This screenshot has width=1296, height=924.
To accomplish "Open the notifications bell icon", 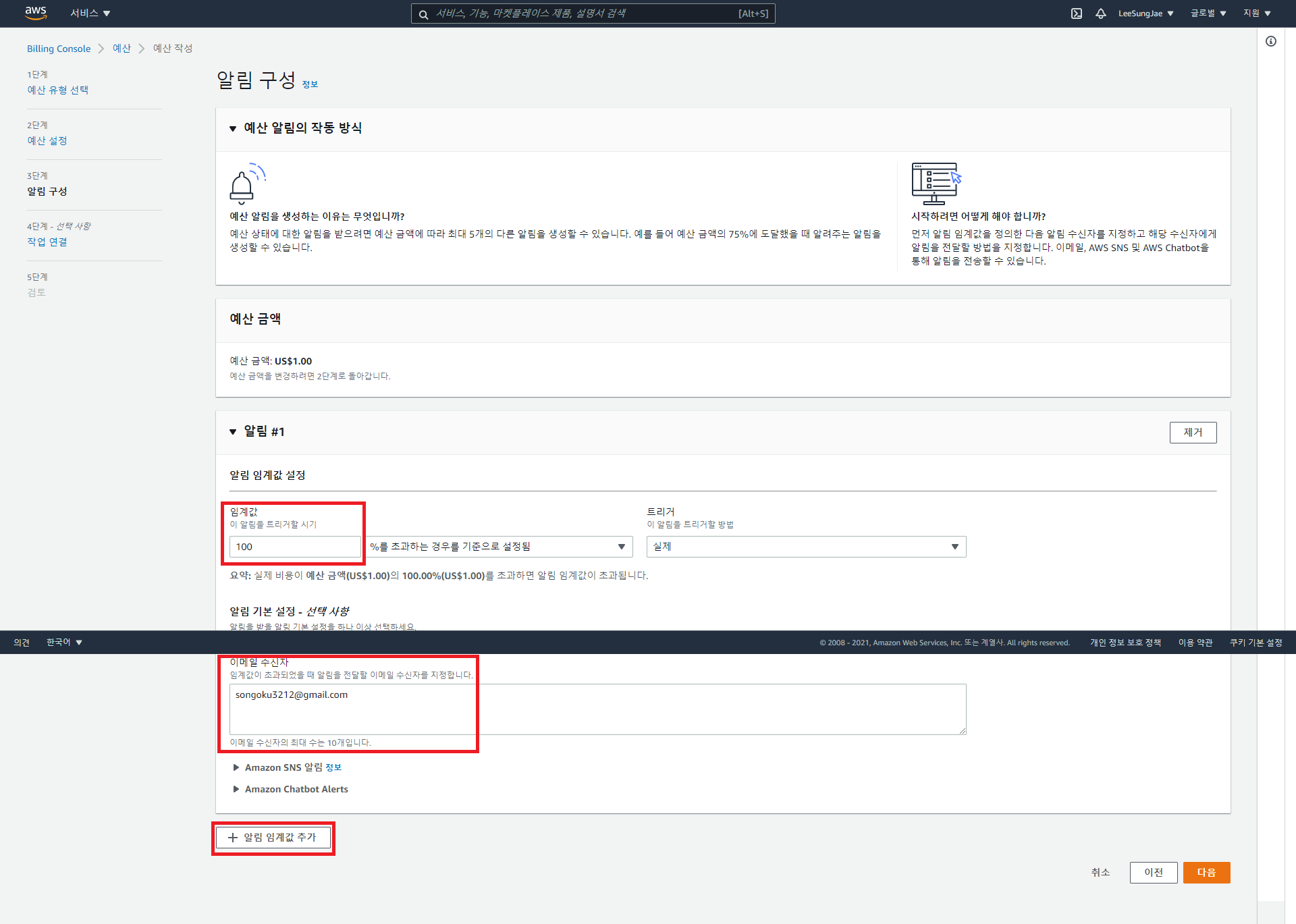I will (1100, 13).
